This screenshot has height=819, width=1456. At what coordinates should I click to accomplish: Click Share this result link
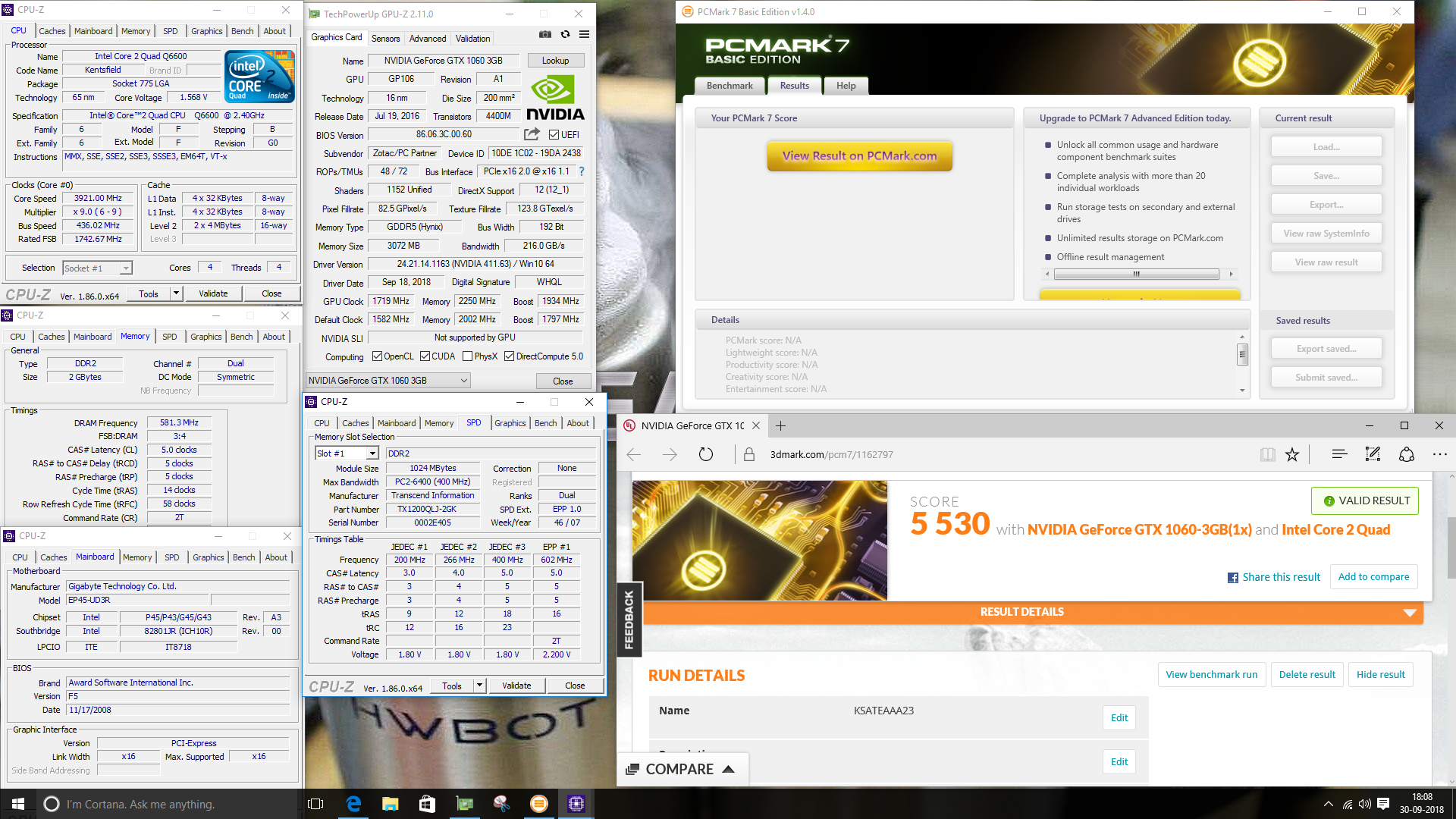1274,577
